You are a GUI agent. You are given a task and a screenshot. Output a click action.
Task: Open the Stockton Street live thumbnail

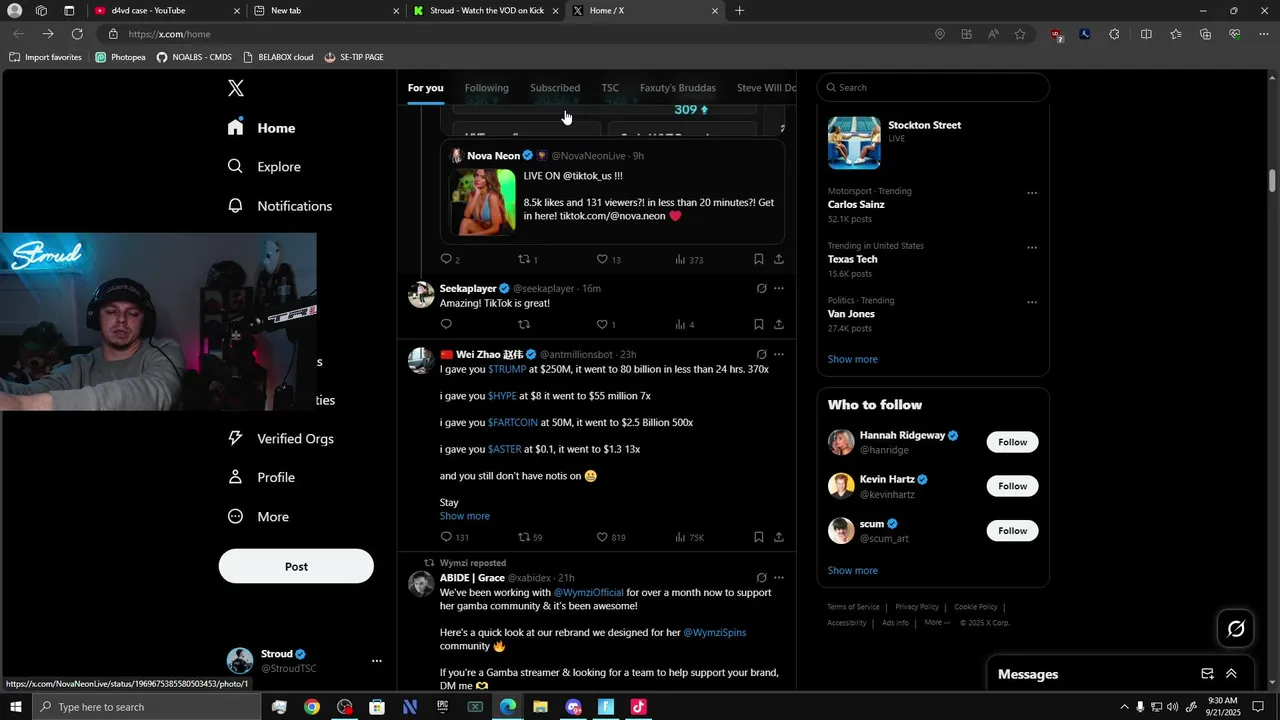(x=854, y=142)
